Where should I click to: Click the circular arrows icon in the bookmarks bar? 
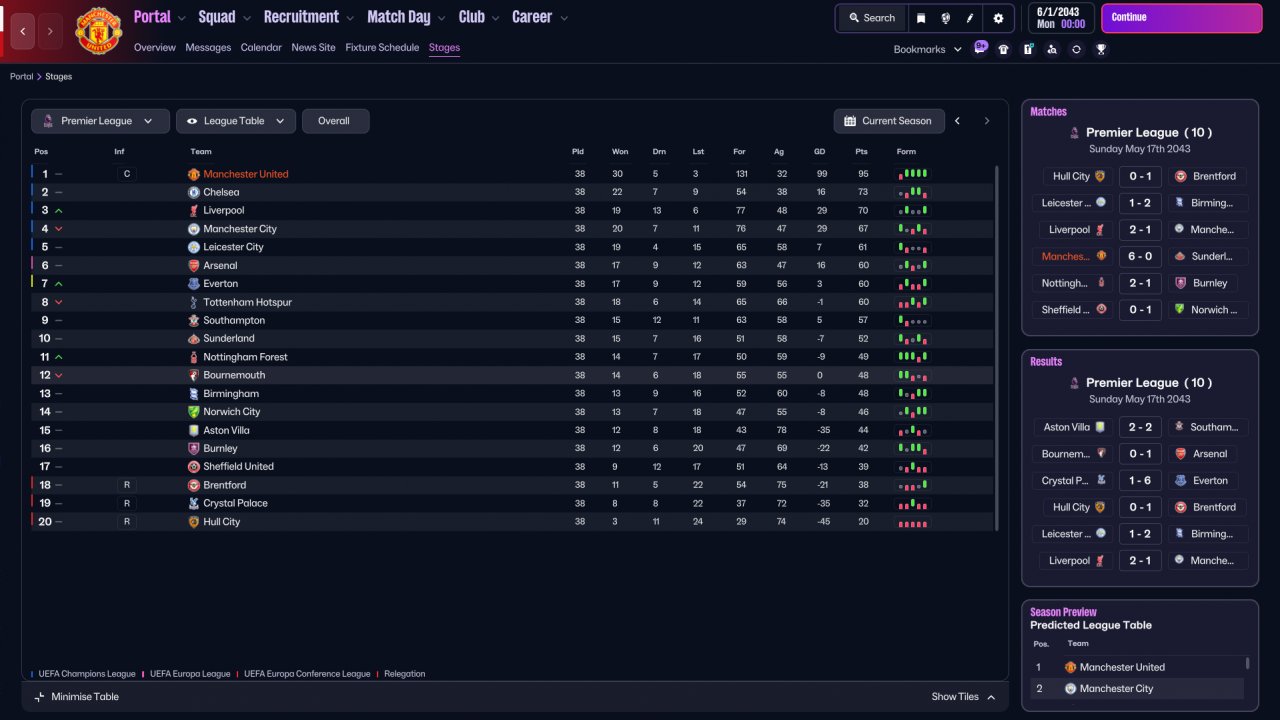tap(1076, 49)
